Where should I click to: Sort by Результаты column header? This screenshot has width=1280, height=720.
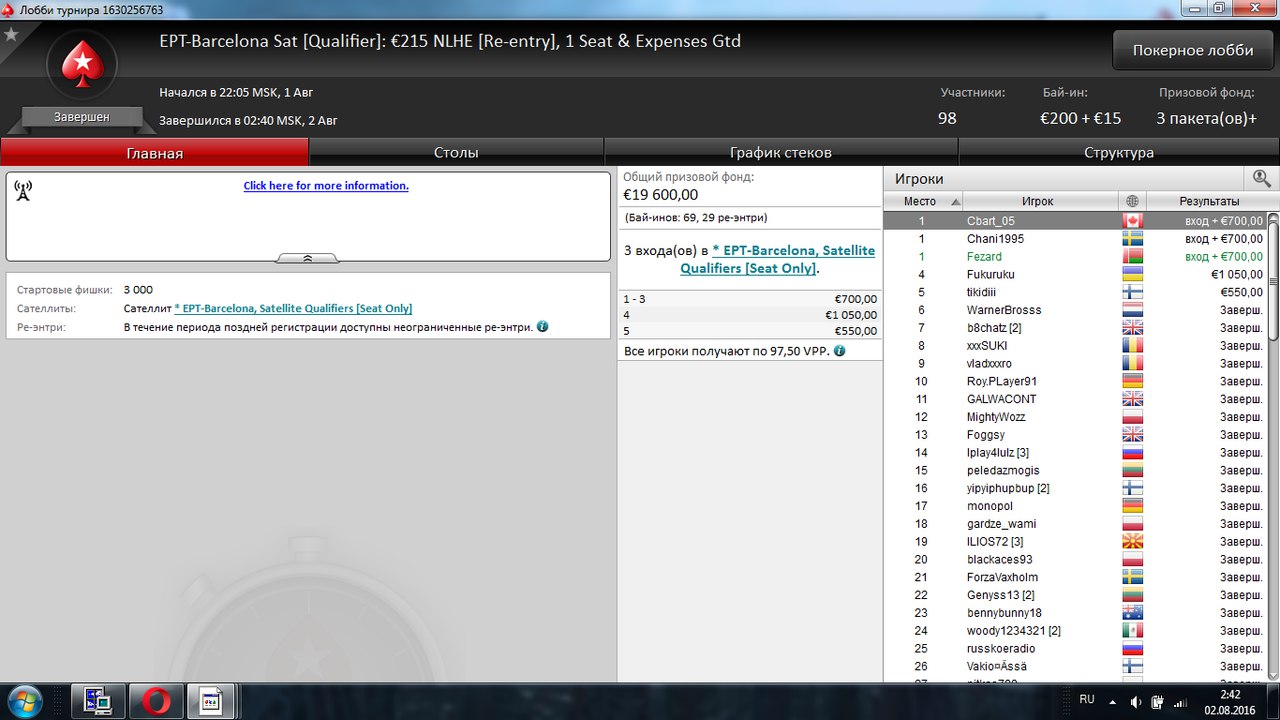click(x=1208, y=201)
